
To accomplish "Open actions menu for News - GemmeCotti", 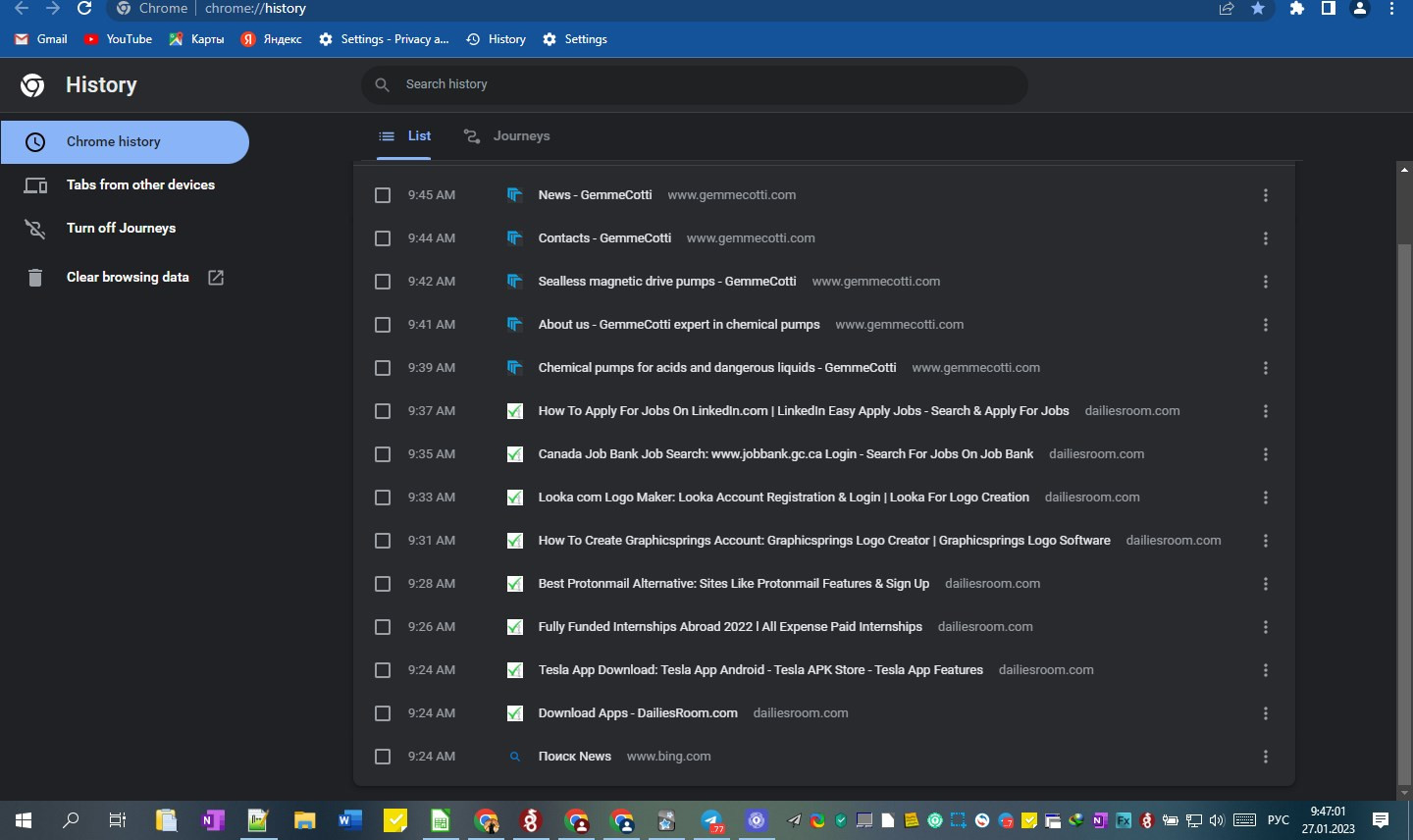I will tap(1266, 195).
